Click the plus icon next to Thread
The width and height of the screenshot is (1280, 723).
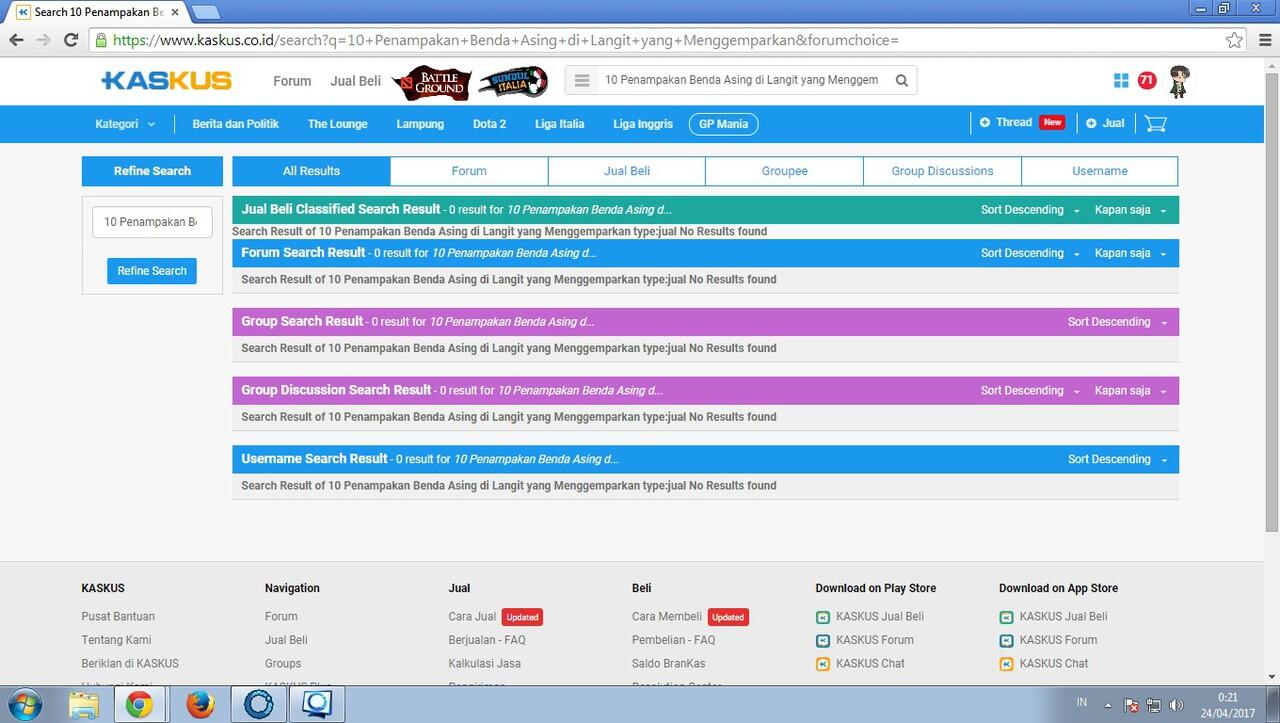pyautogui.click(x=985, y=123)
